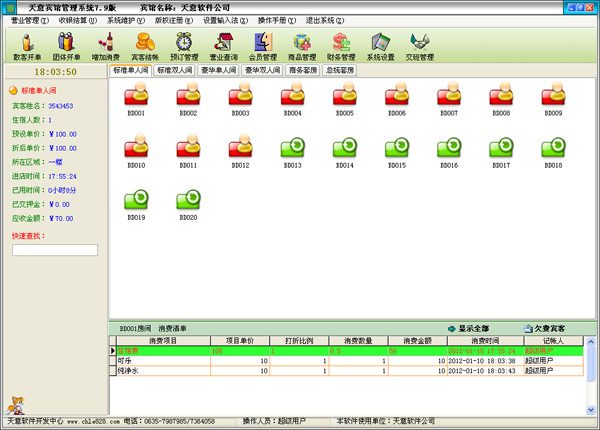The image size is (600, 430).
Task: Click the 欠费宾客 button
Action: point(544,328)
